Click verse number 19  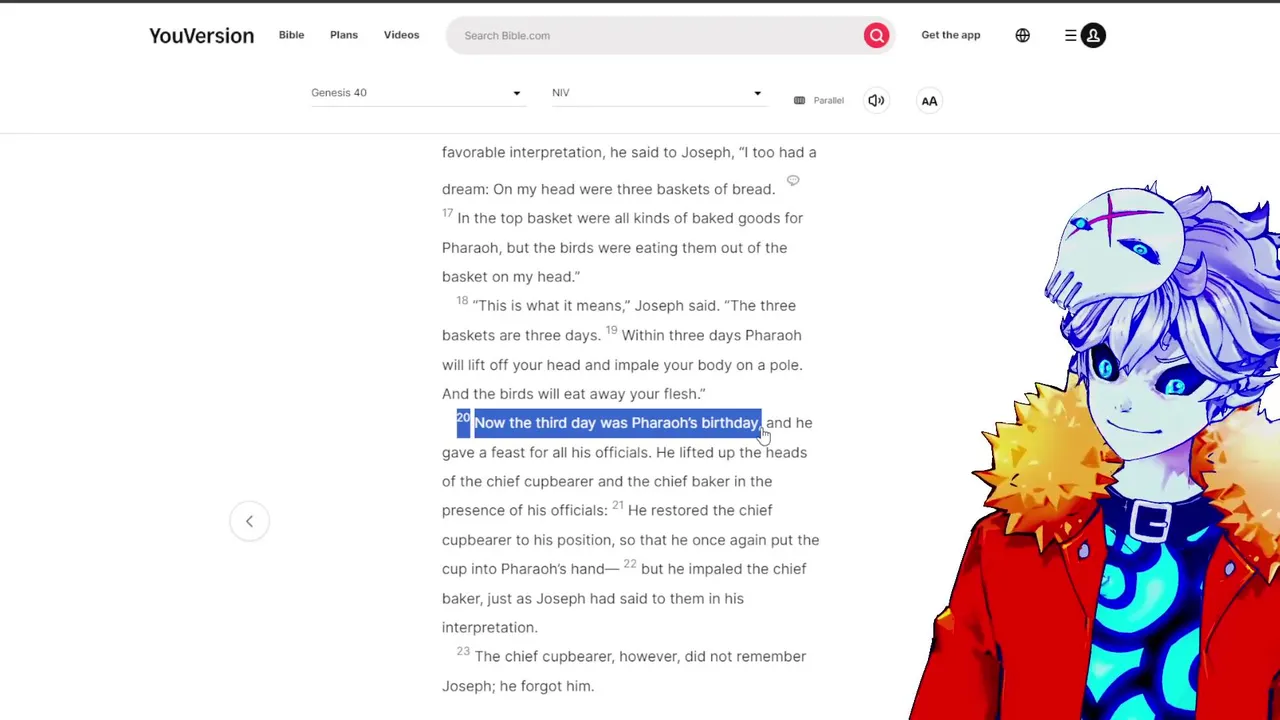[611, 330]
